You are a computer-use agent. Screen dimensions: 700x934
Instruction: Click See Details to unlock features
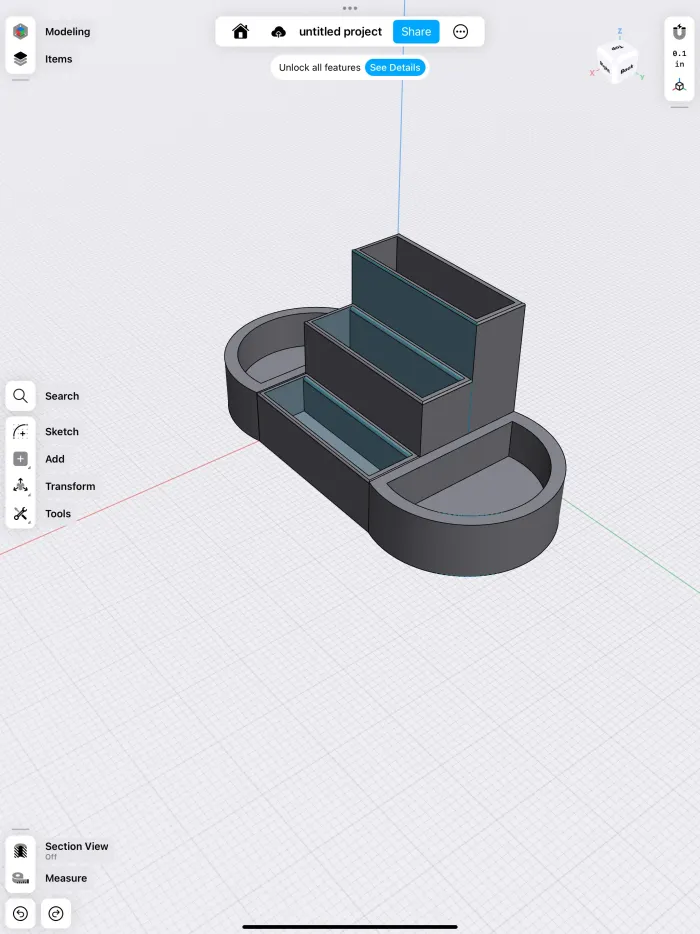coord(395,67)
